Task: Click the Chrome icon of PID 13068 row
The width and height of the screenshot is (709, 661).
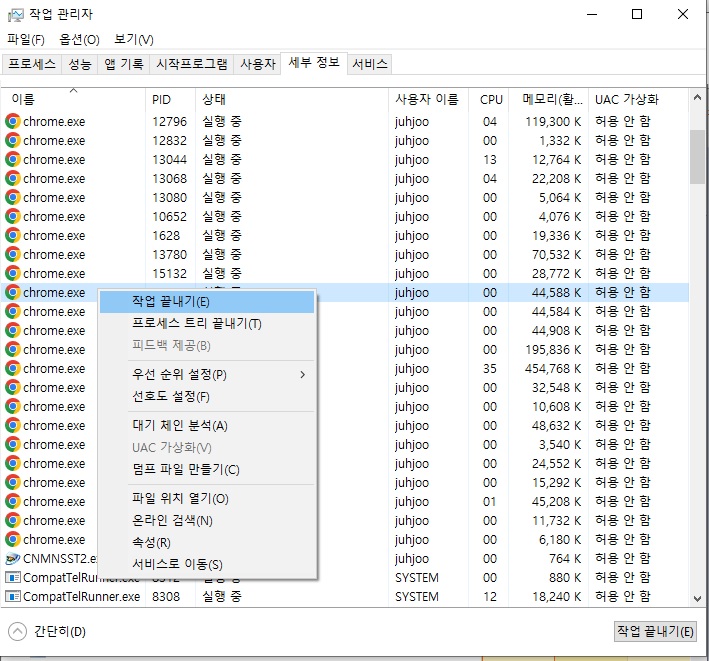Action: coord(13,178)
